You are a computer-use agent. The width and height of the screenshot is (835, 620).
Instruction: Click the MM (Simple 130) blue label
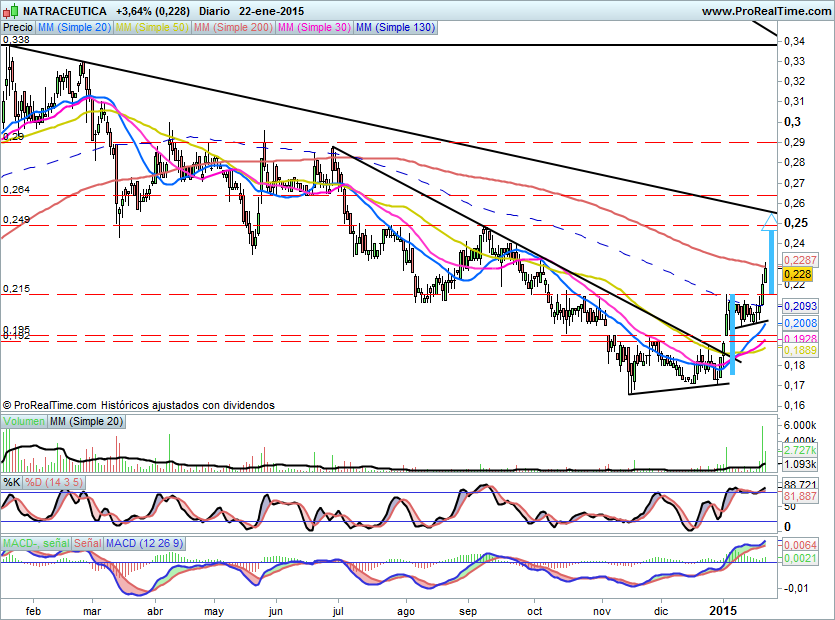tap(396, 28)
